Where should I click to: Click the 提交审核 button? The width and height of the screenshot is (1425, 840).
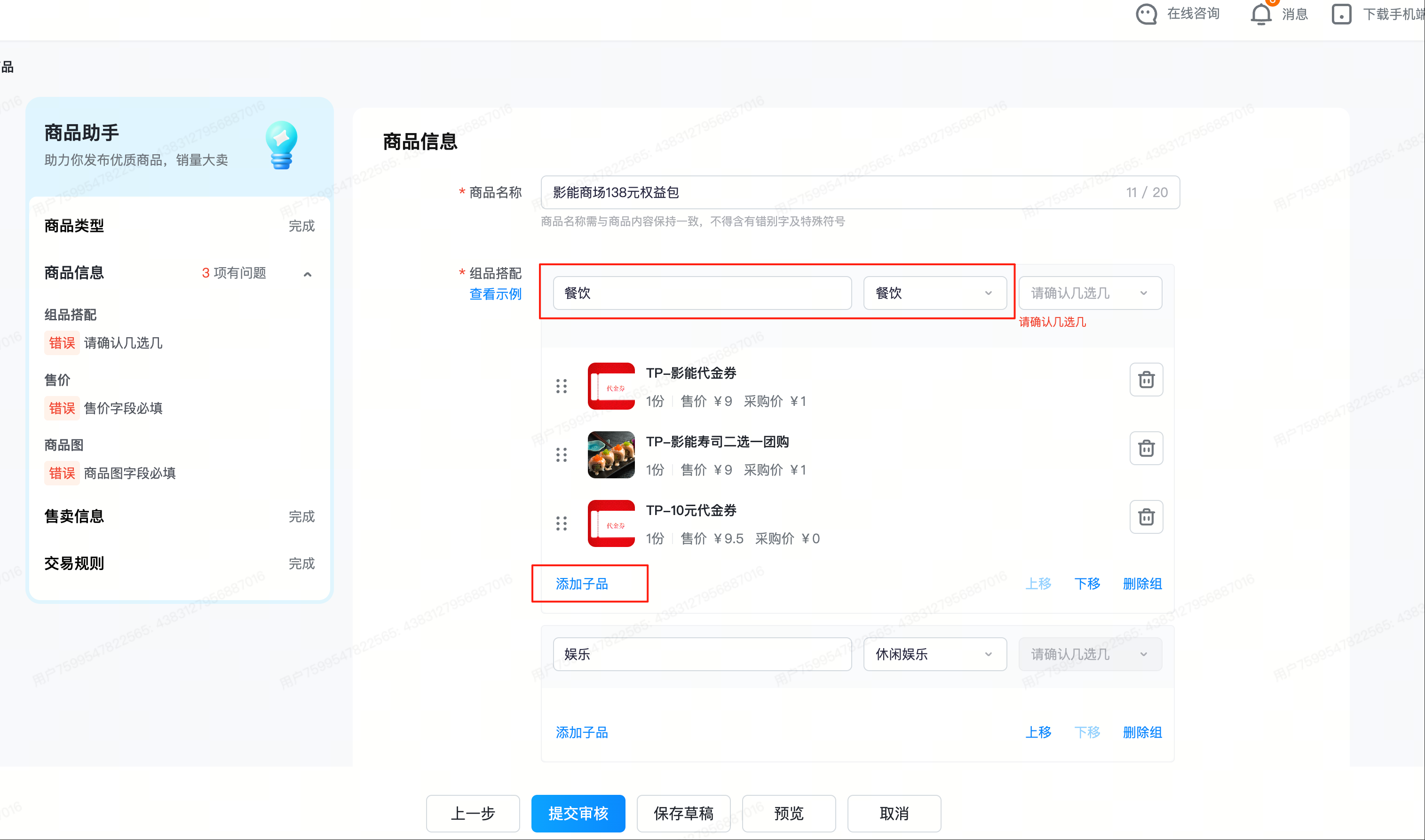coord(577,813)
